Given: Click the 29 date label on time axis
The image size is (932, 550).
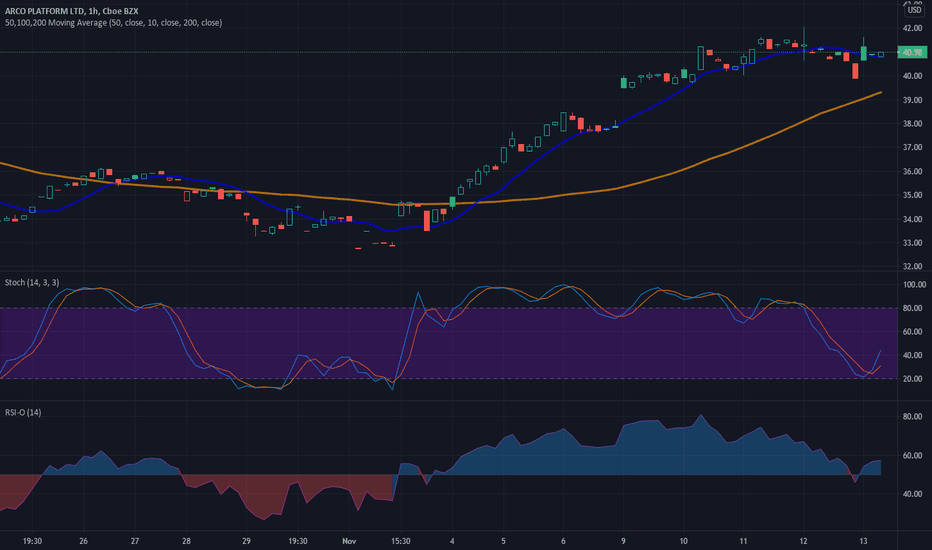Looking at the screenshot, I should (246, 541).
